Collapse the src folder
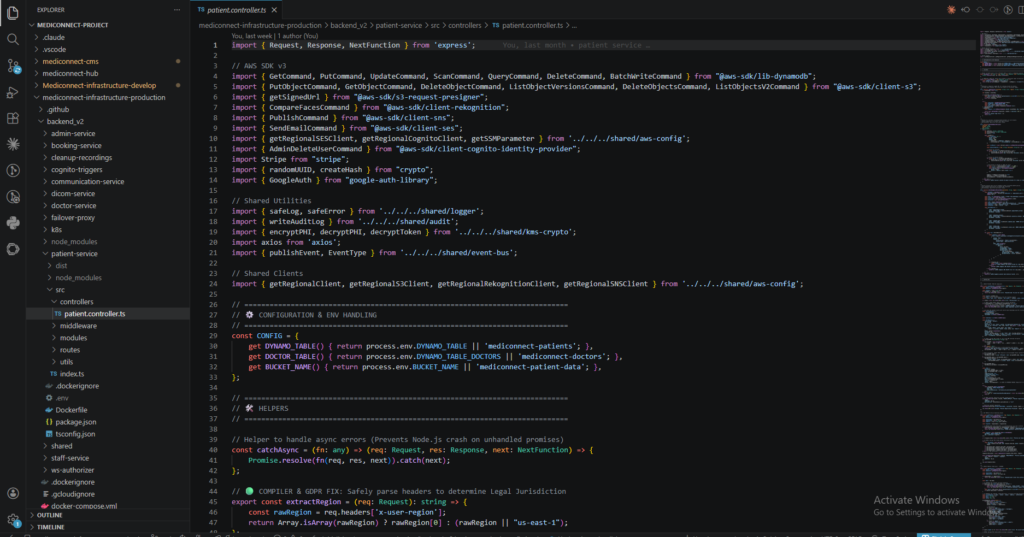This screenshot has width=1024, height=537. 108,289
